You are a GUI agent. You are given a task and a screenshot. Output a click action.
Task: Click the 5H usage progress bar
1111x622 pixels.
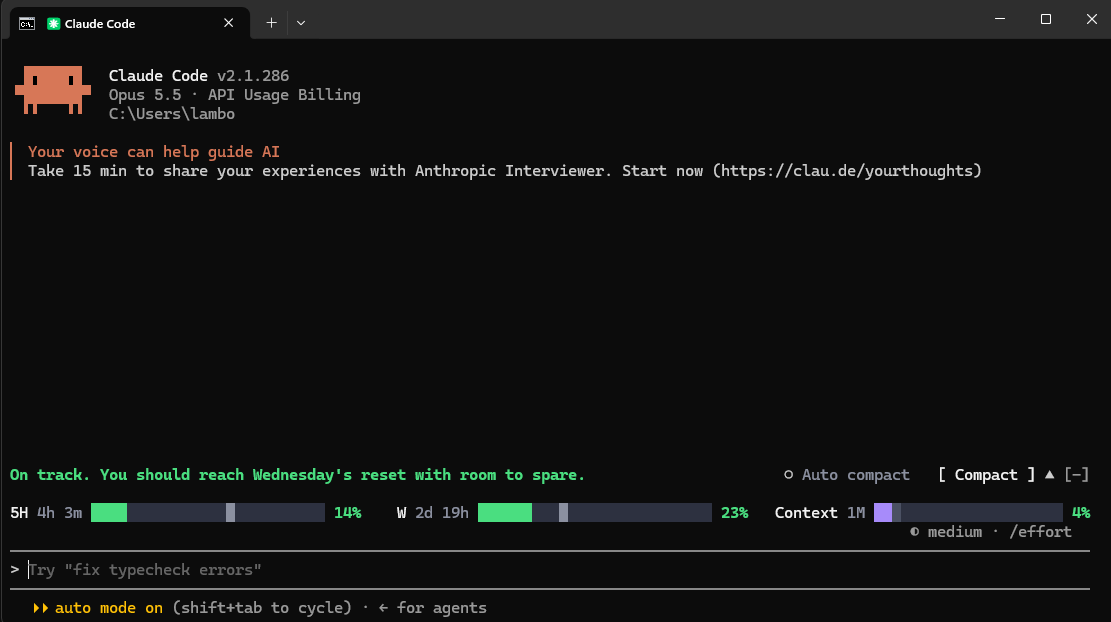[x=208, y=512]
